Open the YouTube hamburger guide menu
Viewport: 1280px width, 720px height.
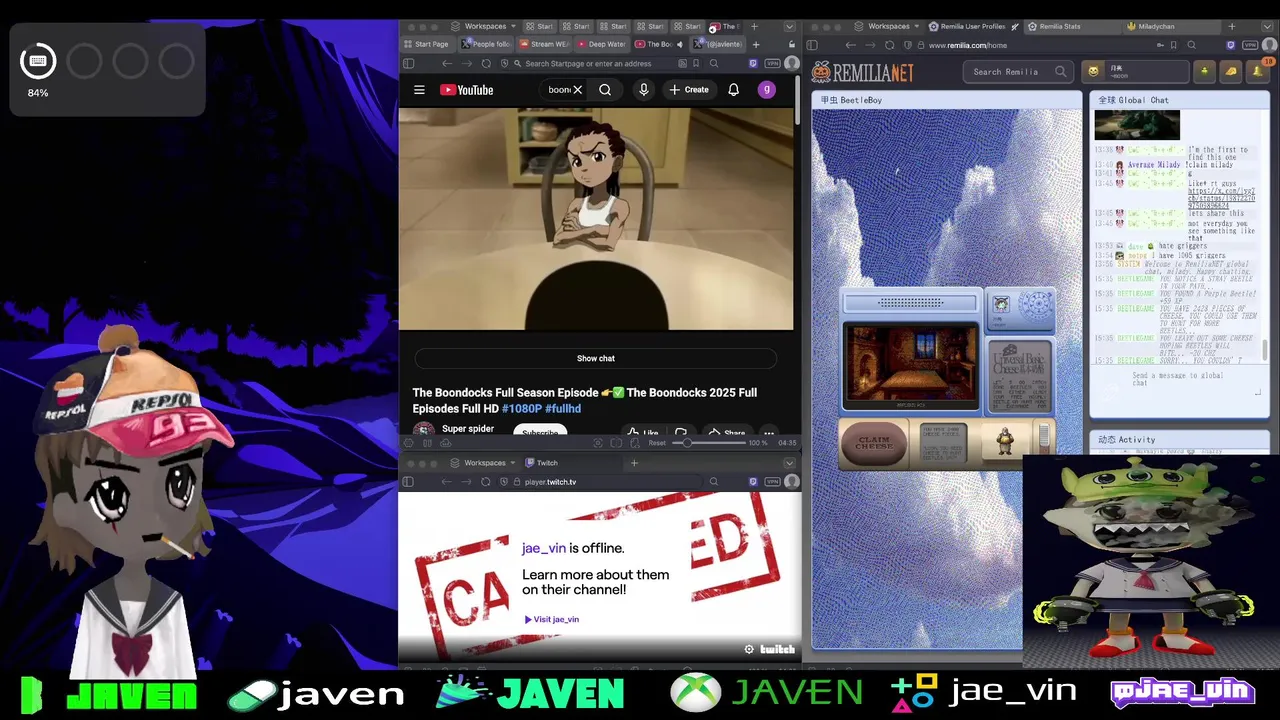pyautogui.click(x=419, y=90)
